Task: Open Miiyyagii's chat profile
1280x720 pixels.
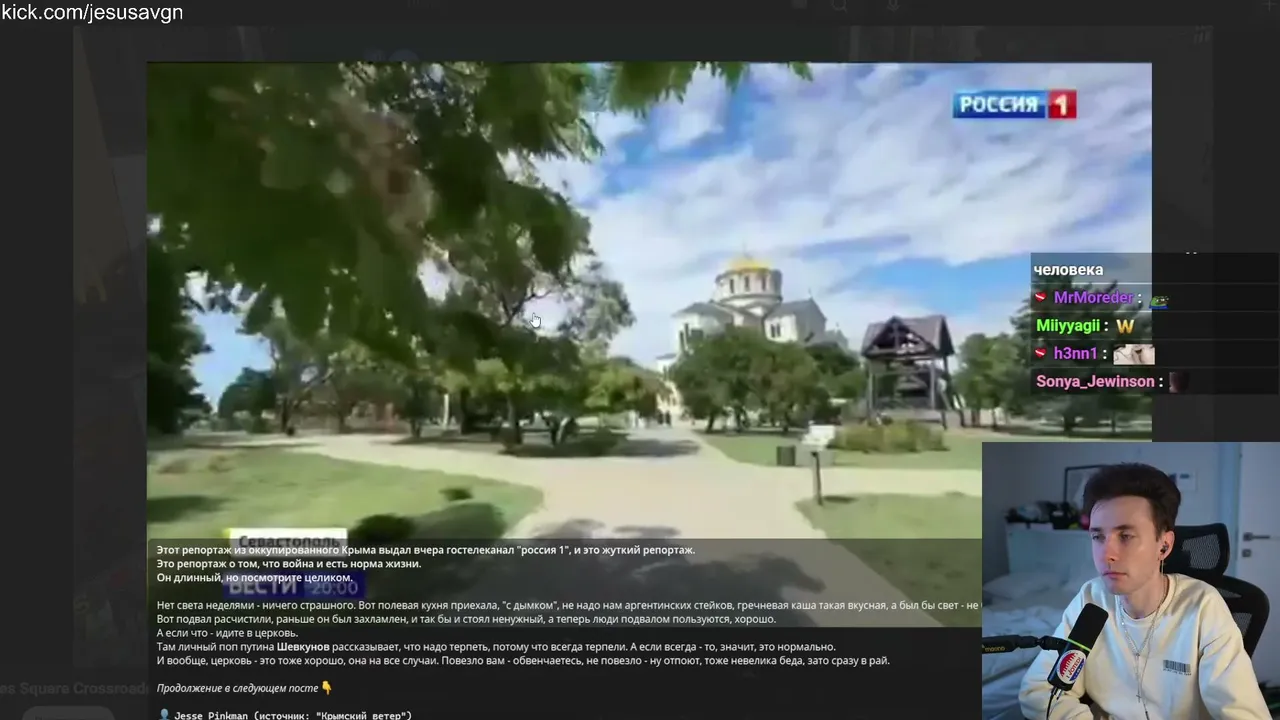Action: tap(1068, 326)
